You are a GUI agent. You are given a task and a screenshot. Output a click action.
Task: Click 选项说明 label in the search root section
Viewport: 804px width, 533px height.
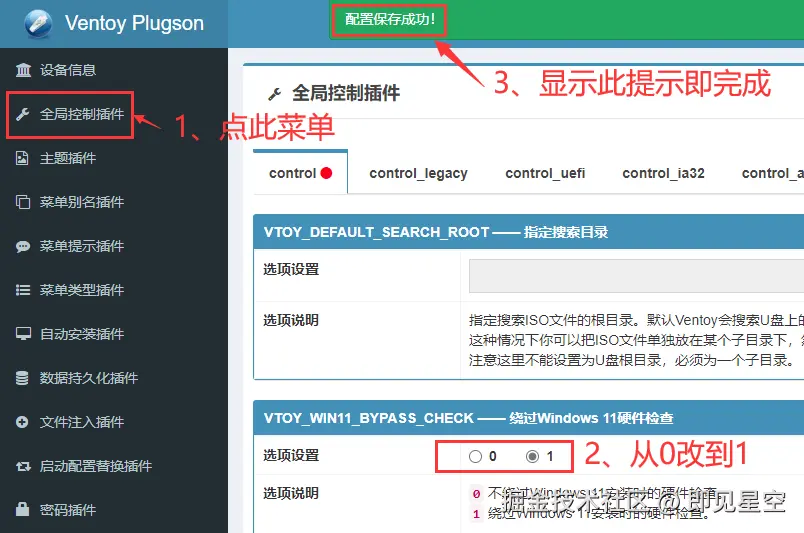point(291,320)
